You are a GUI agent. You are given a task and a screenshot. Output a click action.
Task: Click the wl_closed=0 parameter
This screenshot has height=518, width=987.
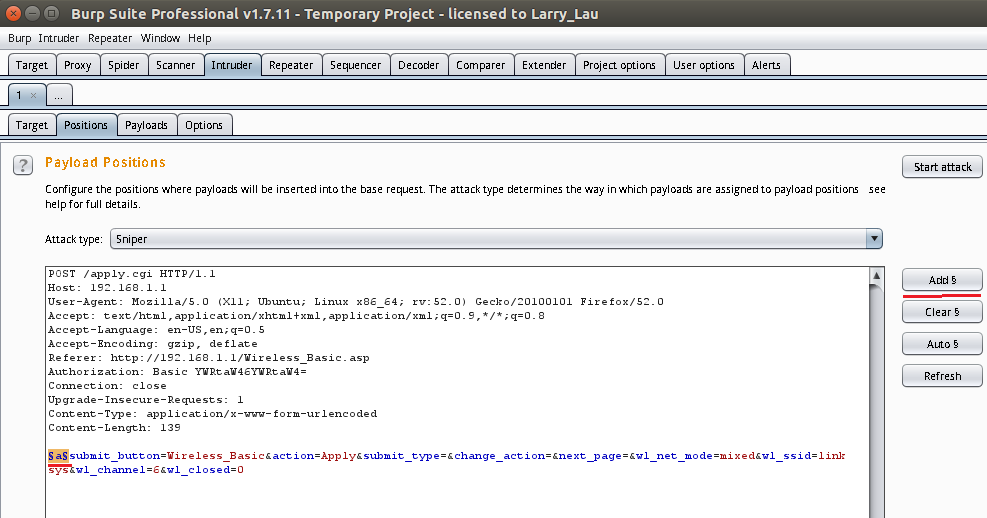(205, 470)
